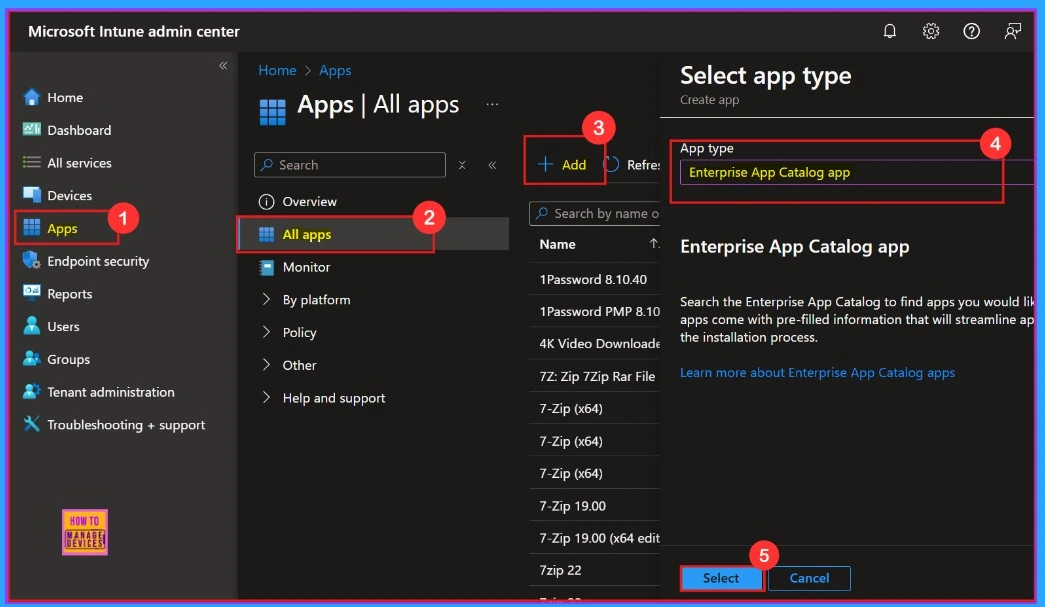Expand Help and support section

266,397
